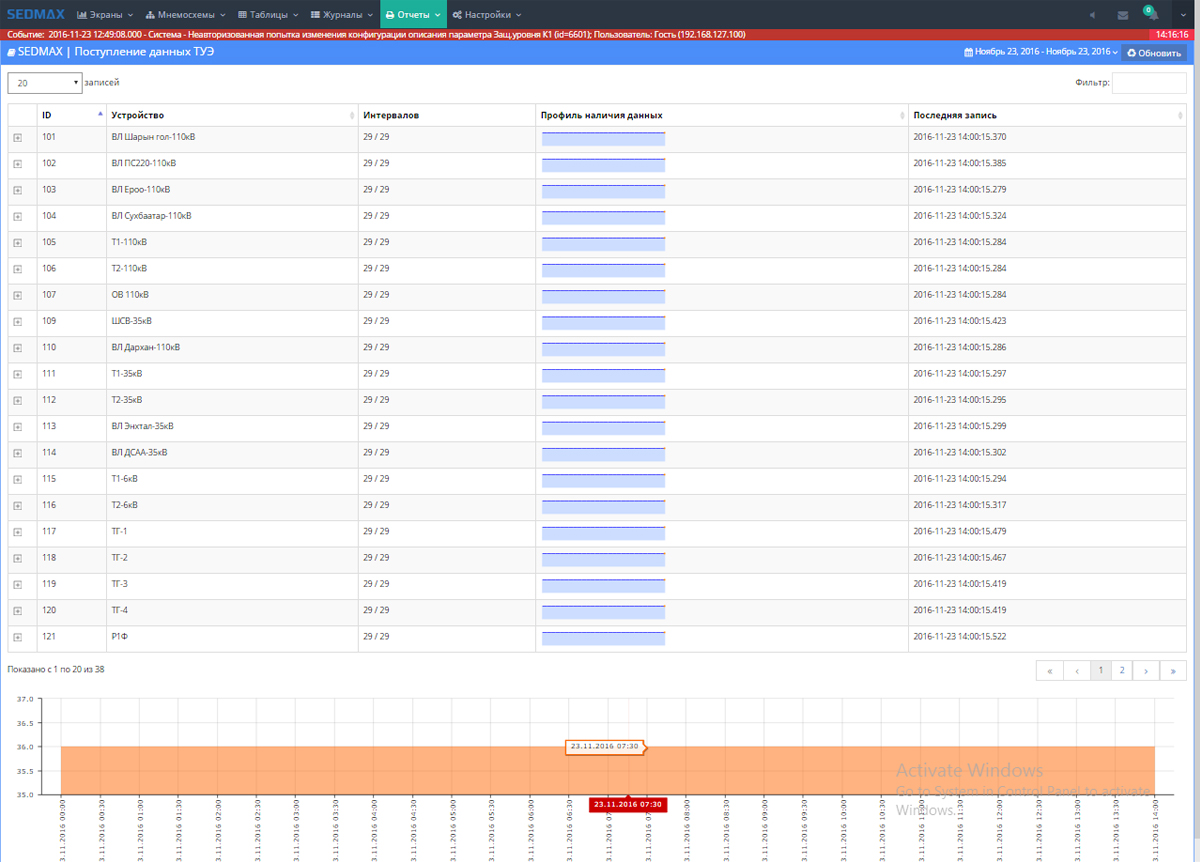Viewport: 1200px width, 862px height.
Task: Click the Обновить button
Action: [1153, 53]
